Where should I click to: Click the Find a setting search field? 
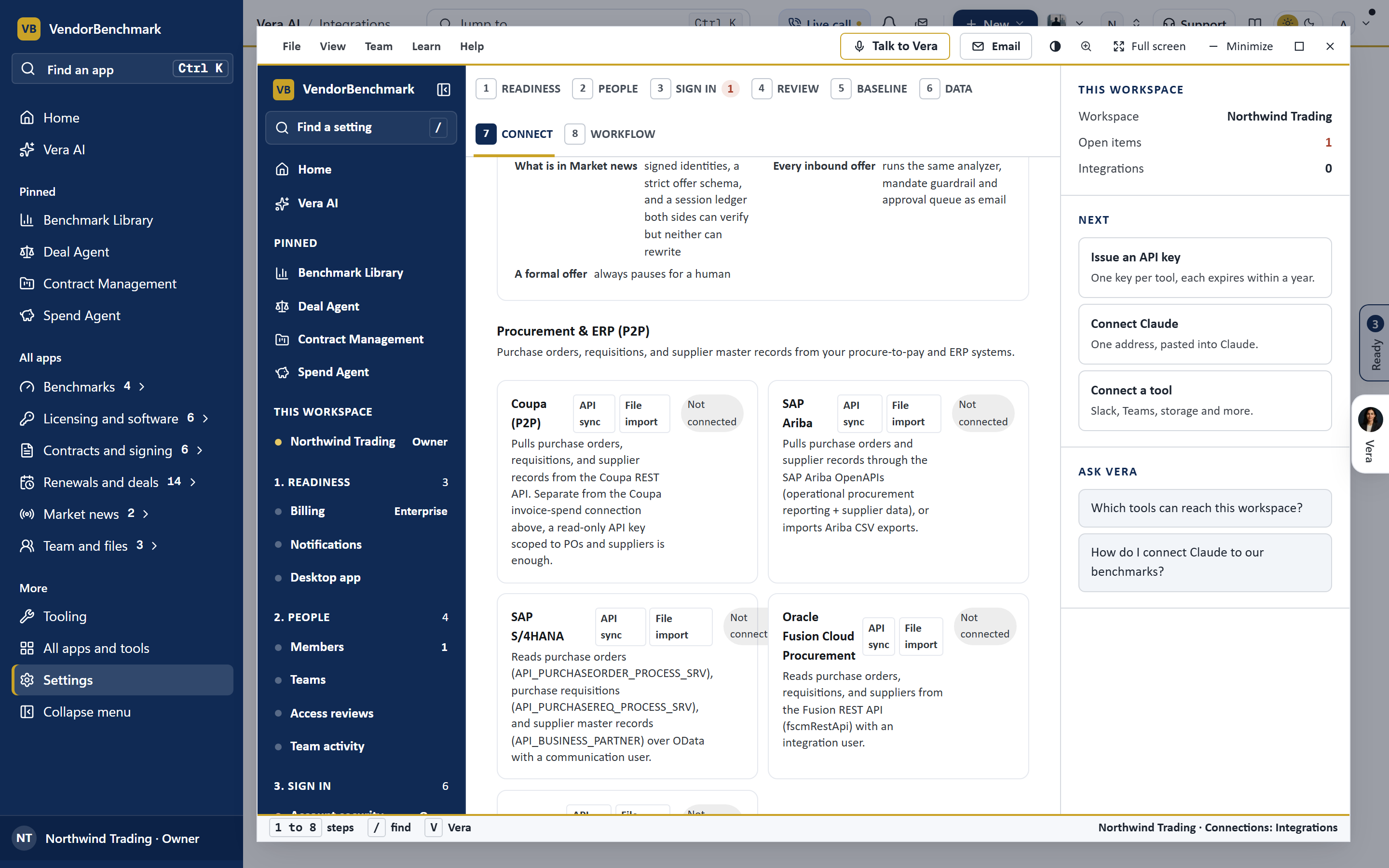pyautogui.click(x=361, y=127)
